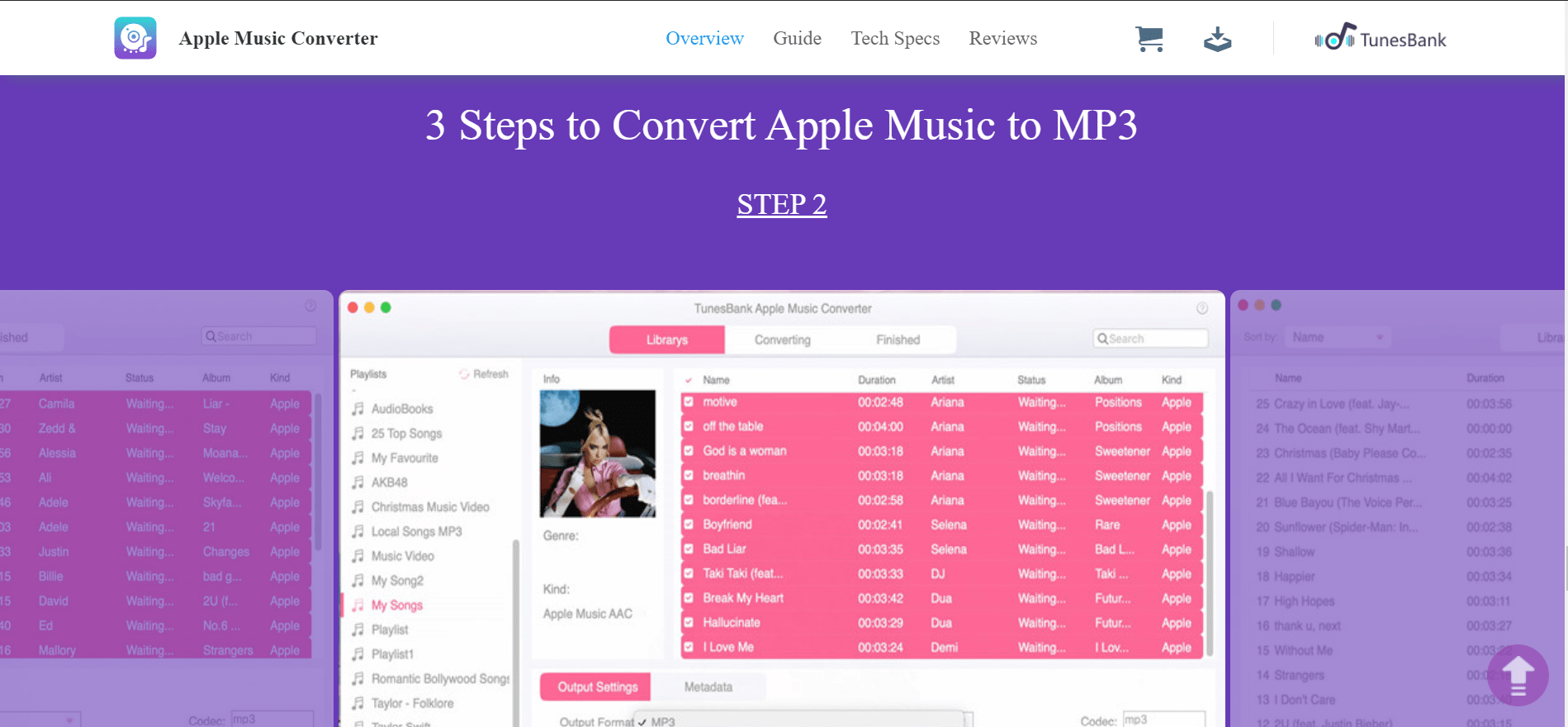Screen dimensions: 1568x727
Task: Click the Codec mp3 input field
Action: [1163, 720]
